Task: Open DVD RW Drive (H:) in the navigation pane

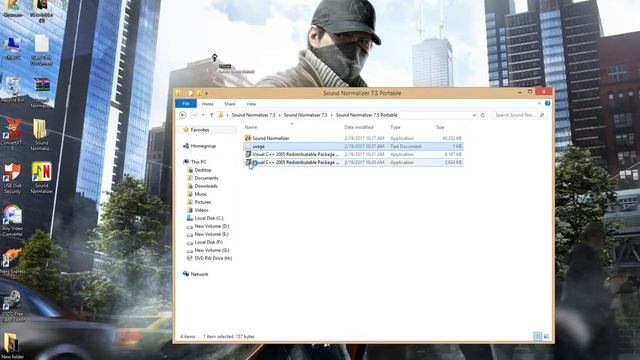Action: click(x=213, y=258)
